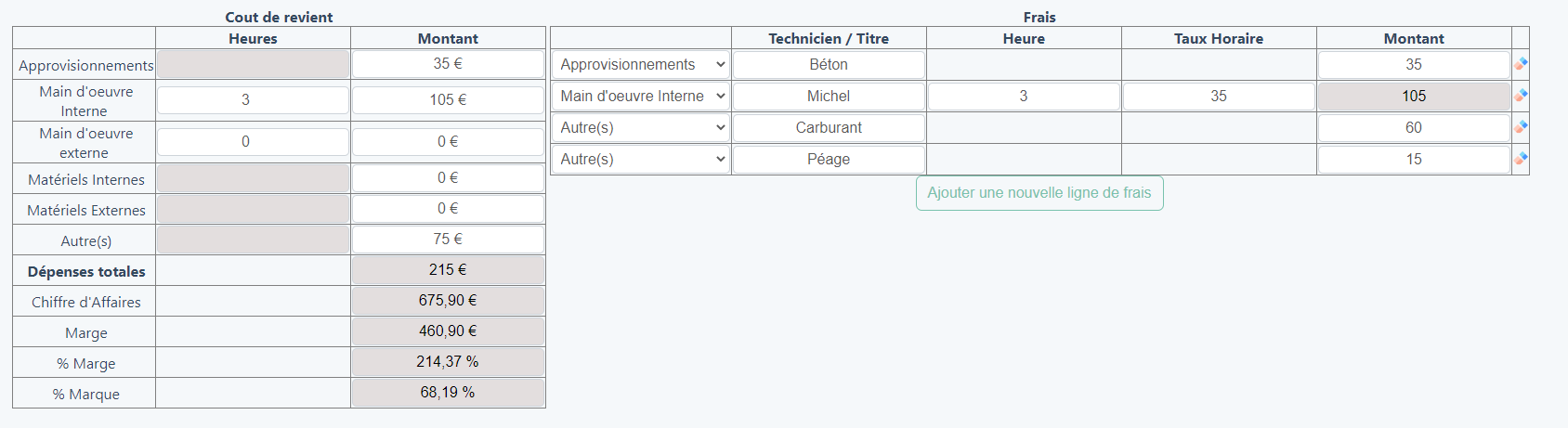Open the Main d'oeuvre Interne dropdown
This screenshot has height=428, width=1568.
click(x=641, y=97)
